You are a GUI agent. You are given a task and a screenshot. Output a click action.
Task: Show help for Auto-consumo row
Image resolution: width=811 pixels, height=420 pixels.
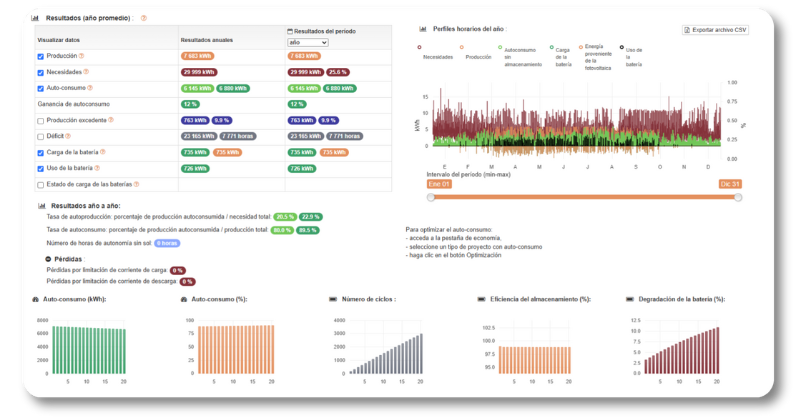click(x=88, y=88)
